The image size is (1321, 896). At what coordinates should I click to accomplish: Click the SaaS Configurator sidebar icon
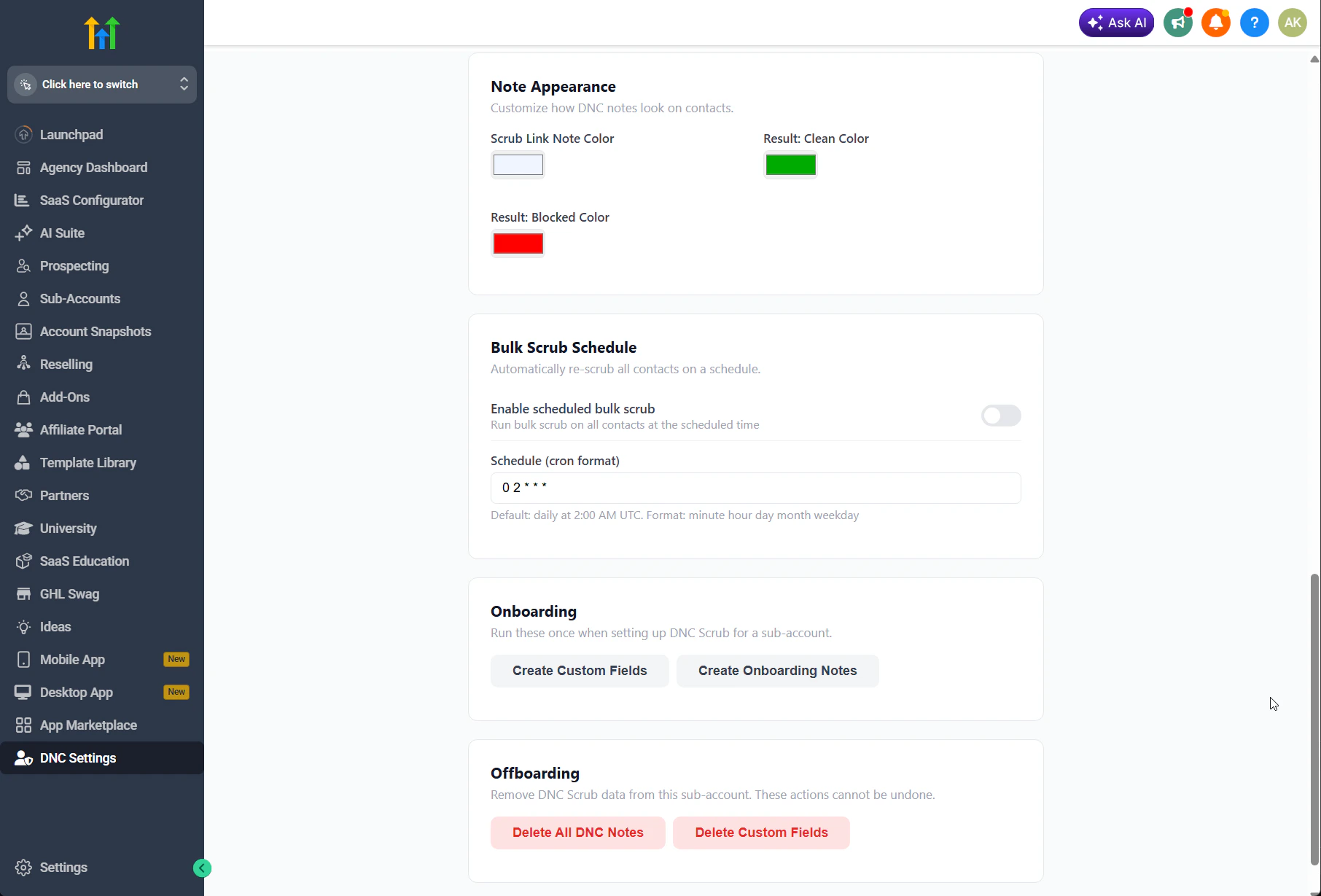click(23, 200)
